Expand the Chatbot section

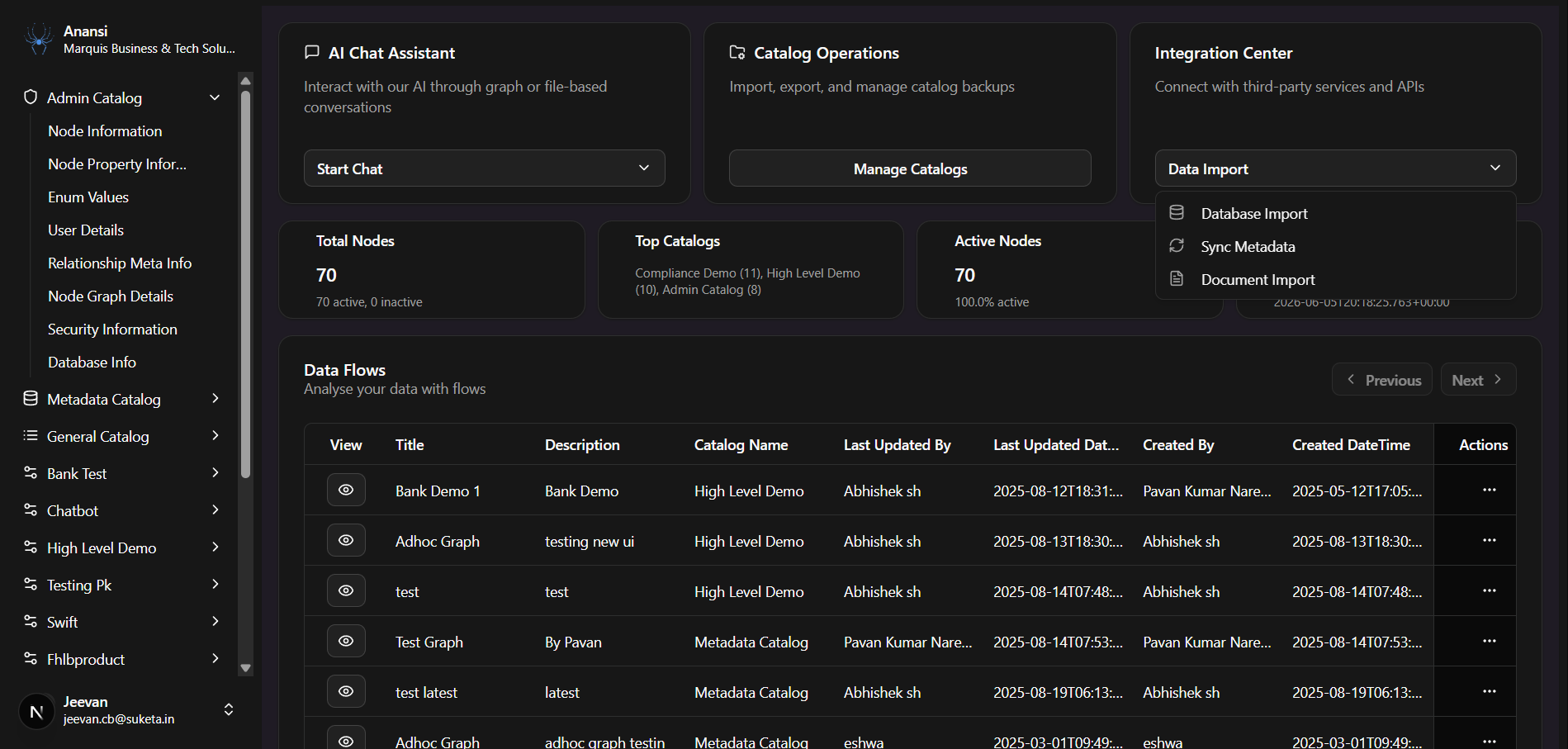point(215,510)
